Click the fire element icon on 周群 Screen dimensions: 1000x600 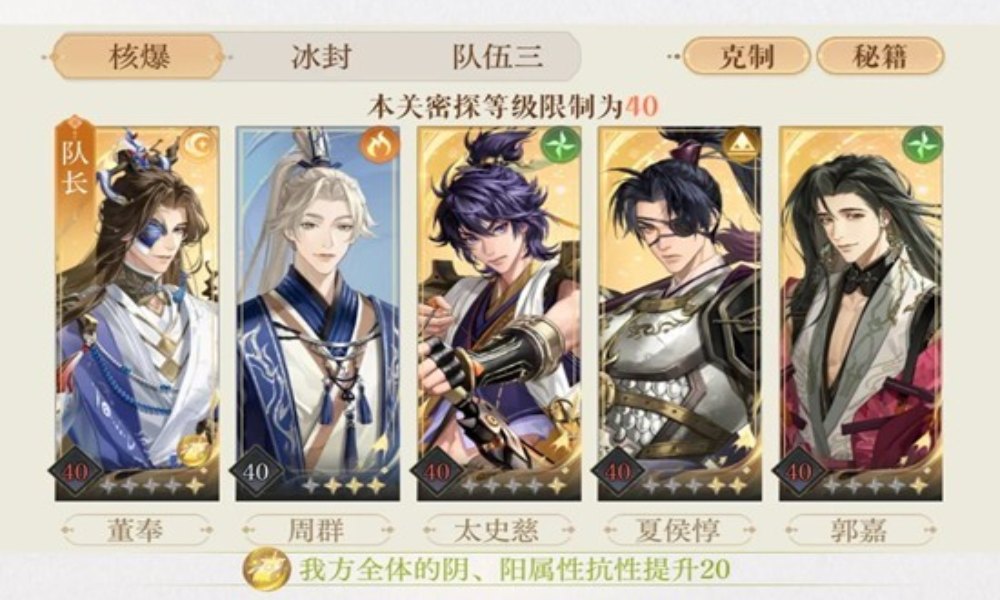pyautogui.click(x=379, y=146)
